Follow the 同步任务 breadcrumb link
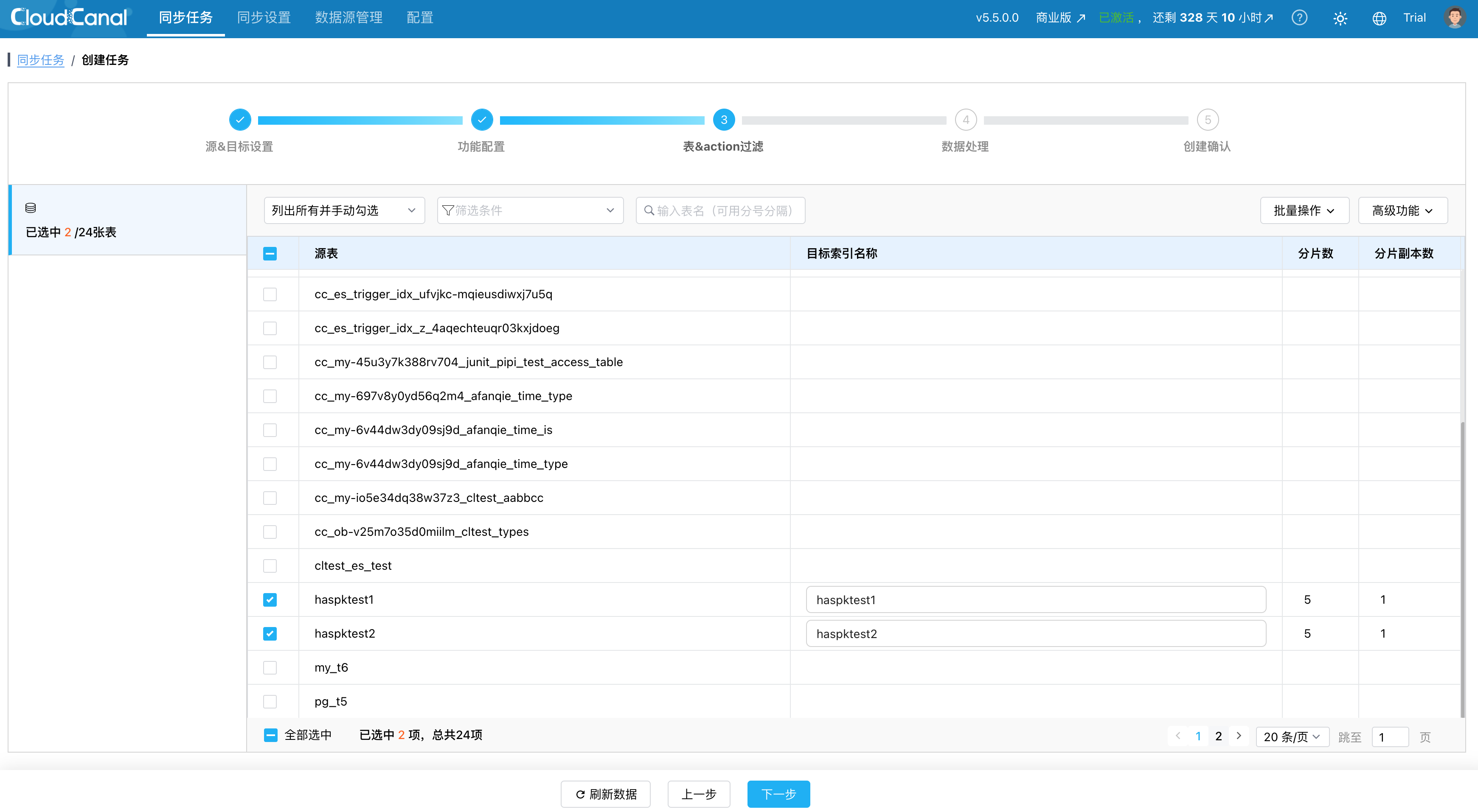 click(x=40, y=60)
